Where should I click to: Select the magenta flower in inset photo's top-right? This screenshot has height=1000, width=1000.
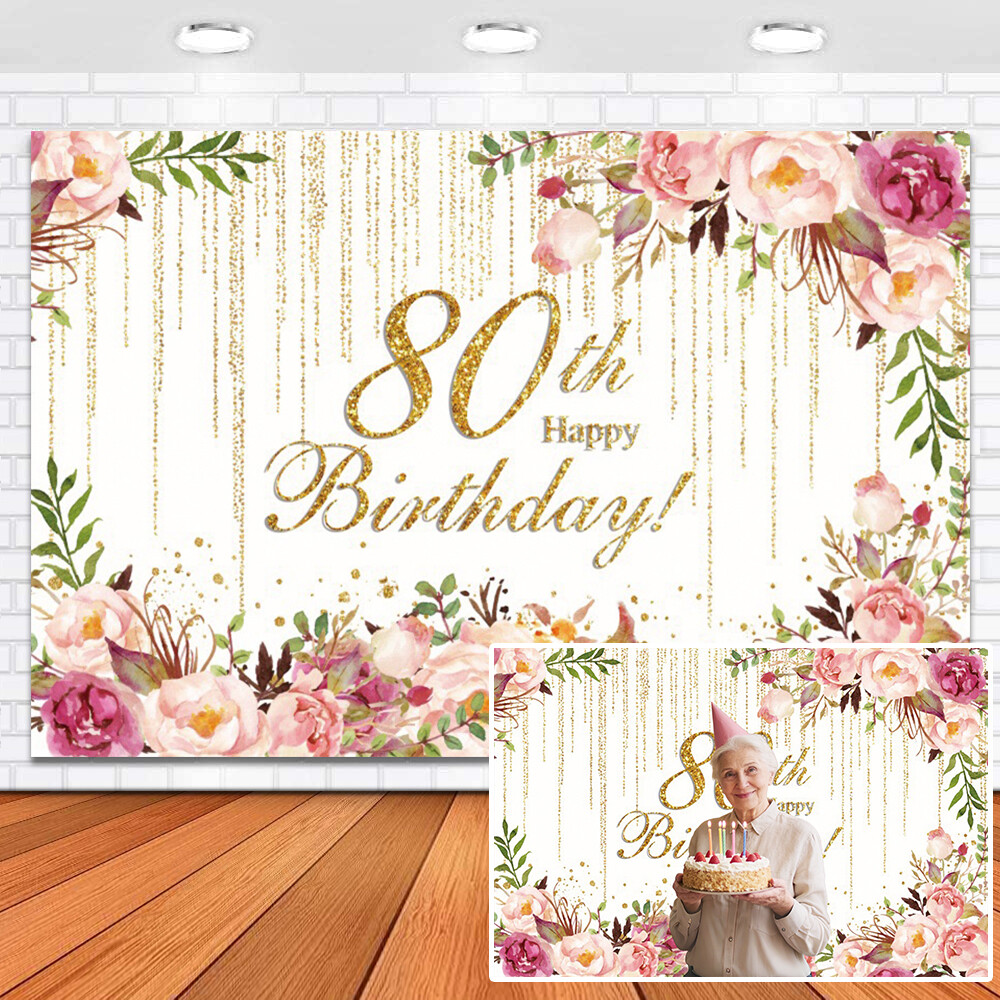click(x=957, y=675)
